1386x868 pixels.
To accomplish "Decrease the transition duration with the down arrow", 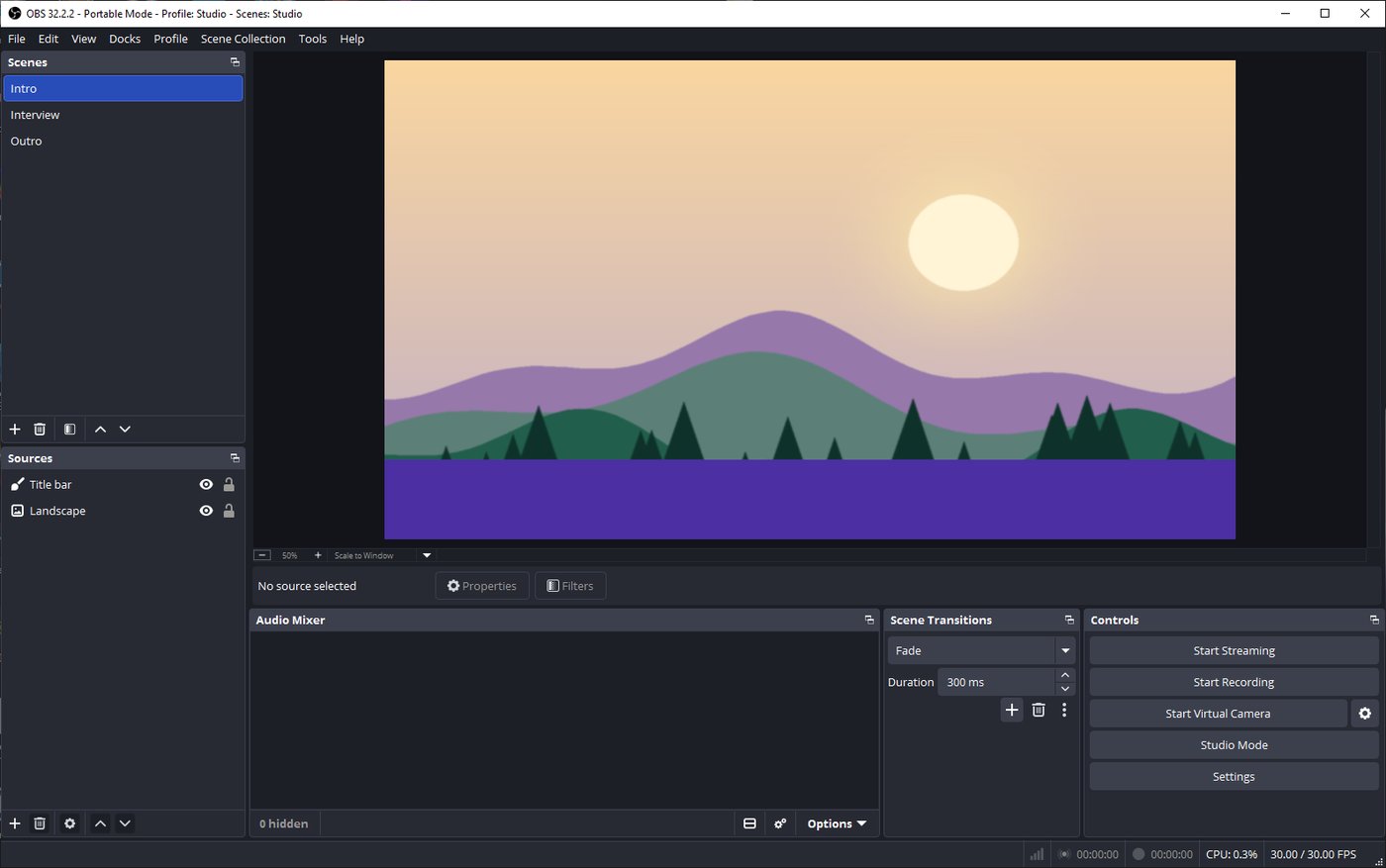I will pyautogui.click(x=1065, y=689).
